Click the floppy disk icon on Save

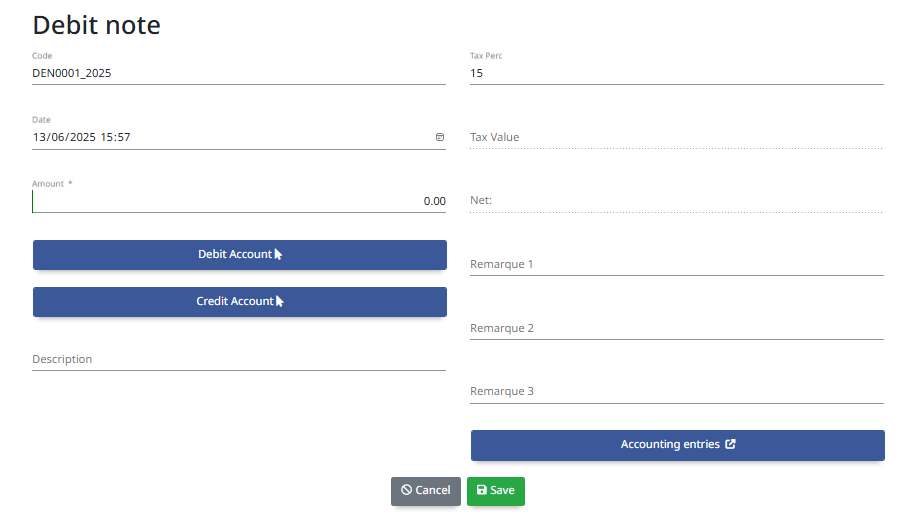(x=481, y=490)
